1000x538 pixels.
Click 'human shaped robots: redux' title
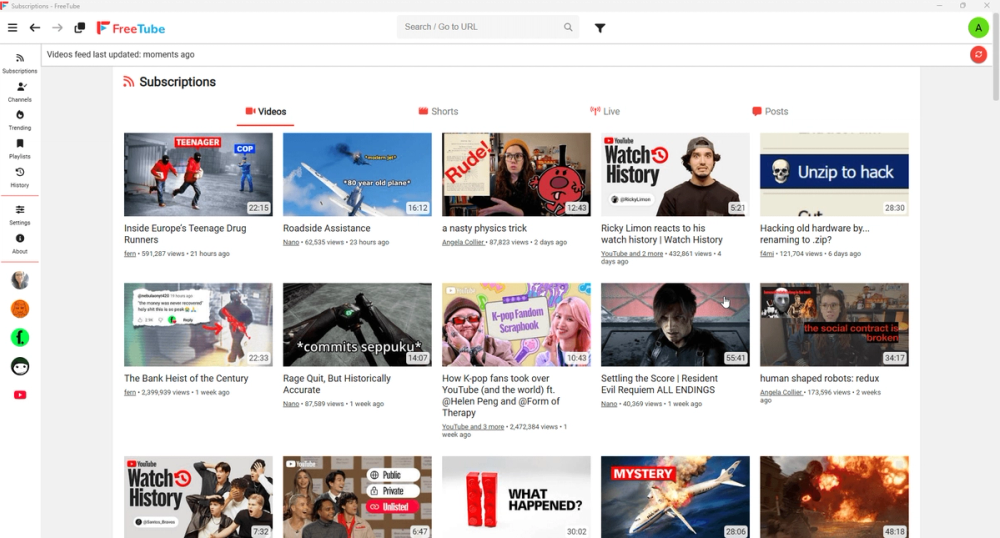[820, 378]
